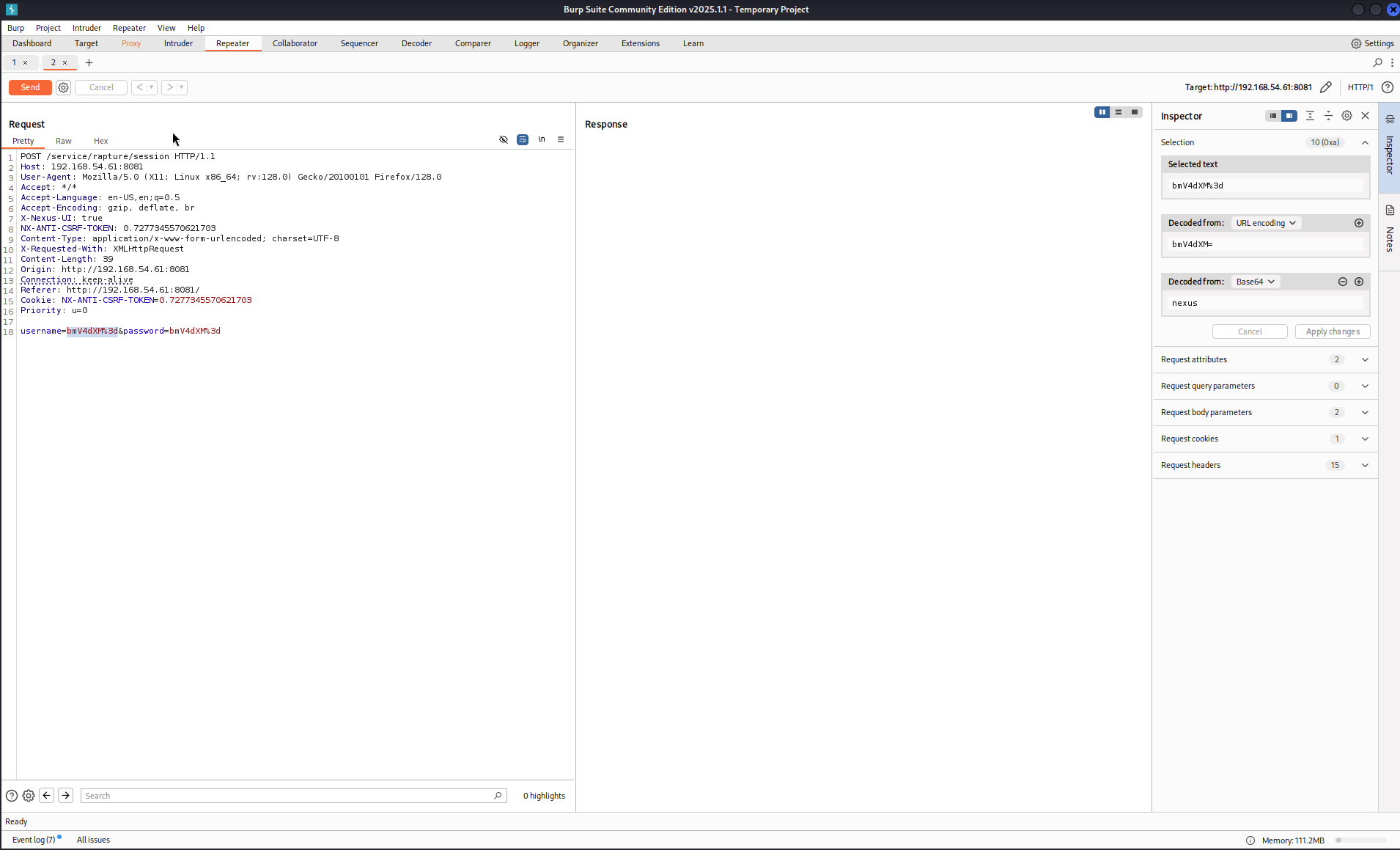The height and width of the screenshot is (850, 1400).
Task: Open Repeater request settings gear
Action: pos(64,87)
